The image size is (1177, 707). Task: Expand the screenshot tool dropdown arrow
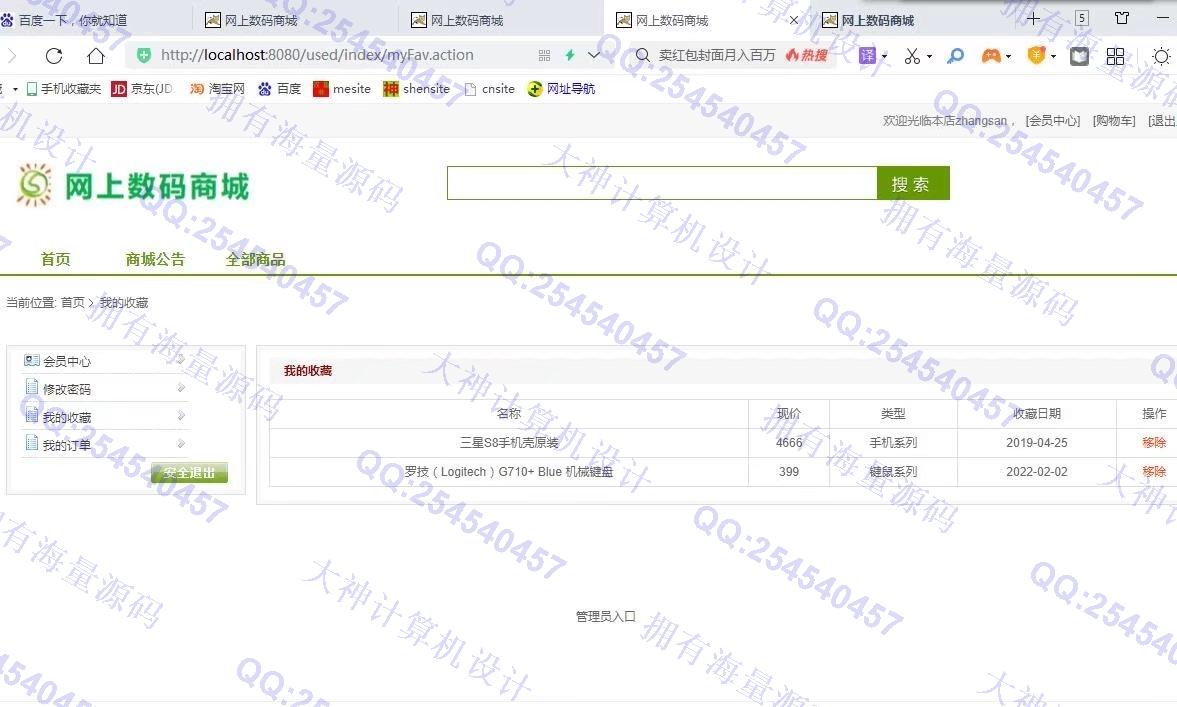tap(929, 56)
